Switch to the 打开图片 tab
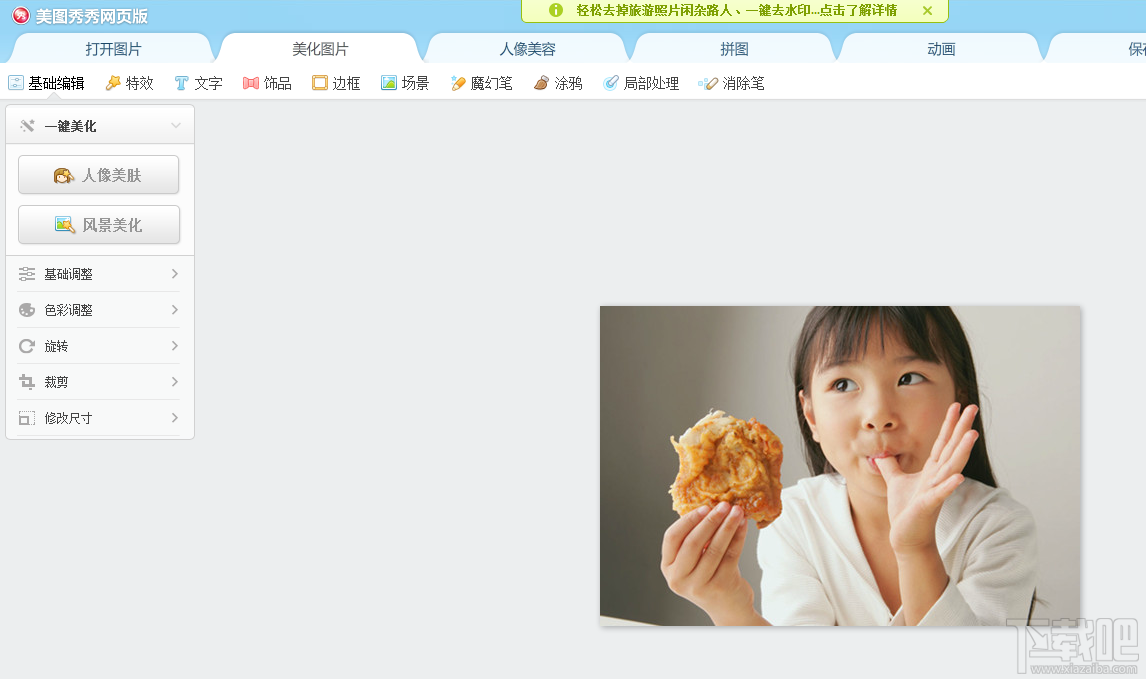1146x679 pixels. 113,49
